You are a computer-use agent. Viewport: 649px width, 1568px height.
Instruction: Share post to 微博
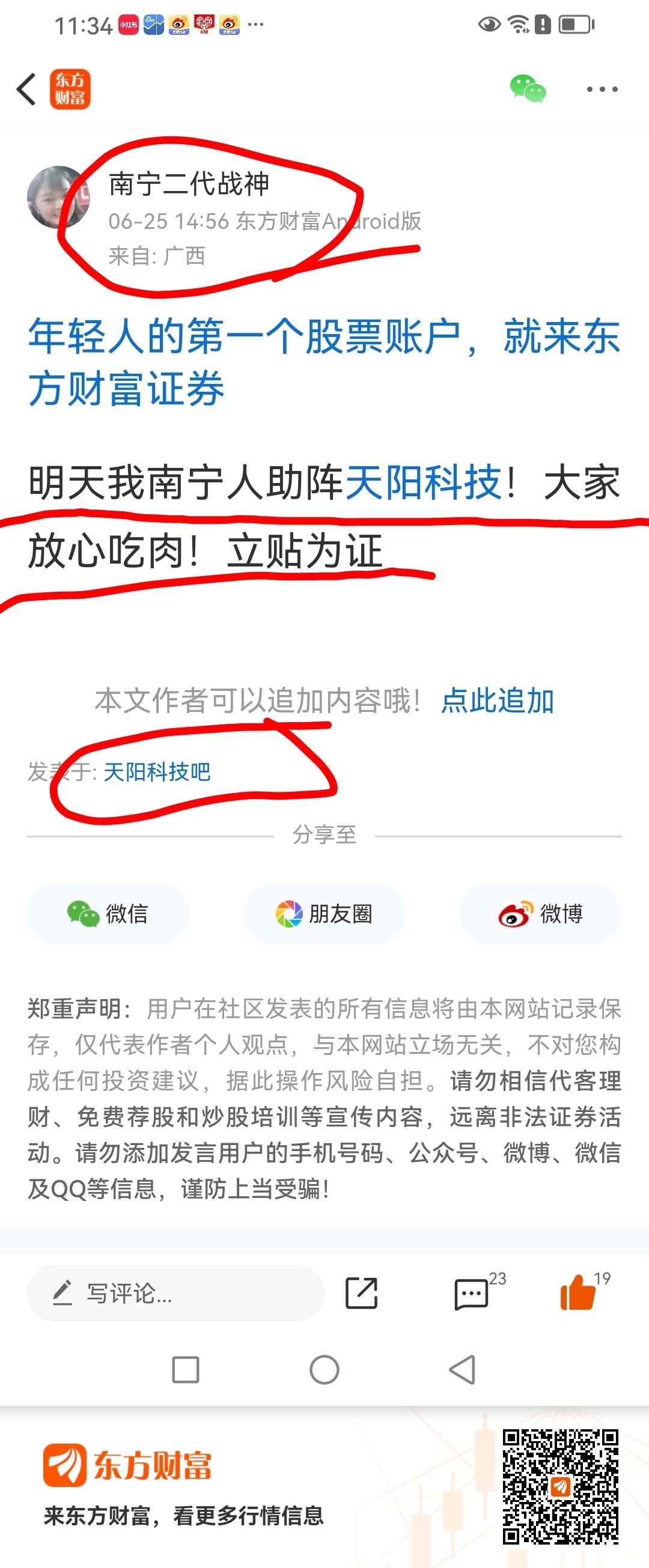[x=540, y=914]
